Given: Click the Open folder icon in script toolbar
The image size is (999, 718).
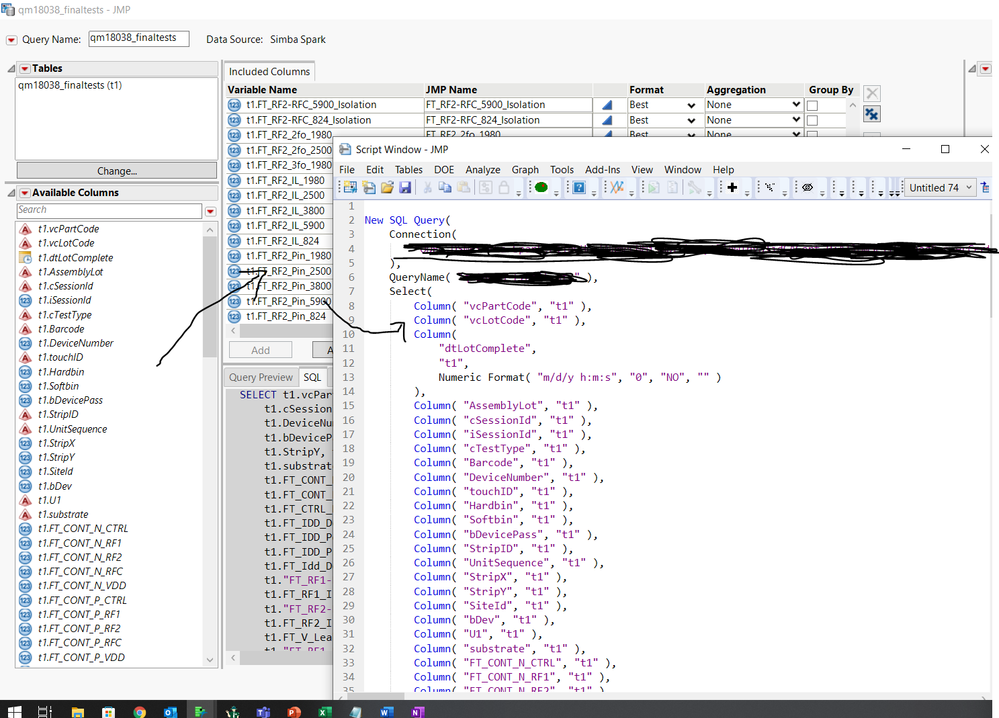Looking at the screenshot, I should click(x=387, y=187).
